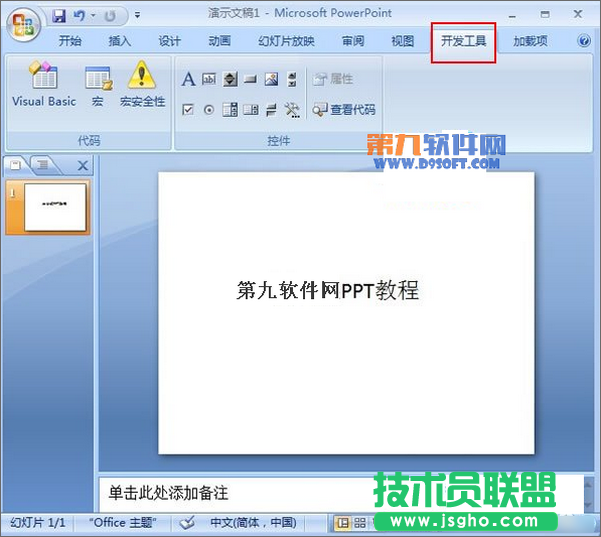Open 宏安全性 macro security settings
Viewport: 601px width, 537px height.
[x=142, y=84]
